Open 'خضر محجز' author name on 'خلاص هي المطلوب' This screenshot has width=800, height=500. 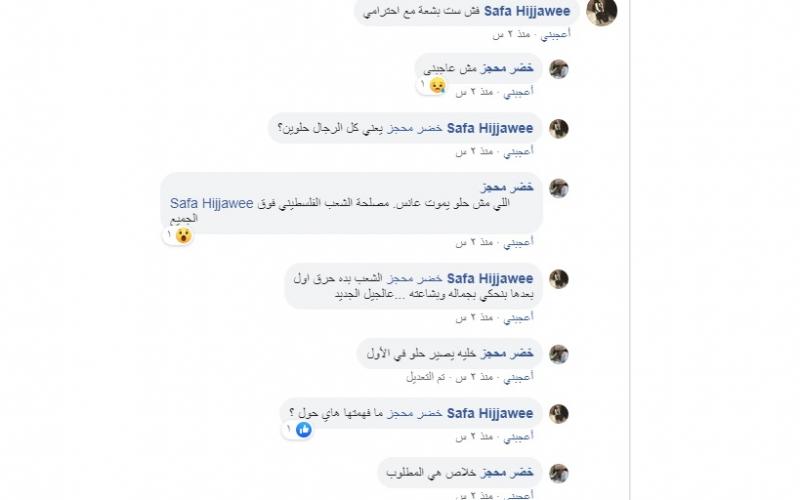507,473
